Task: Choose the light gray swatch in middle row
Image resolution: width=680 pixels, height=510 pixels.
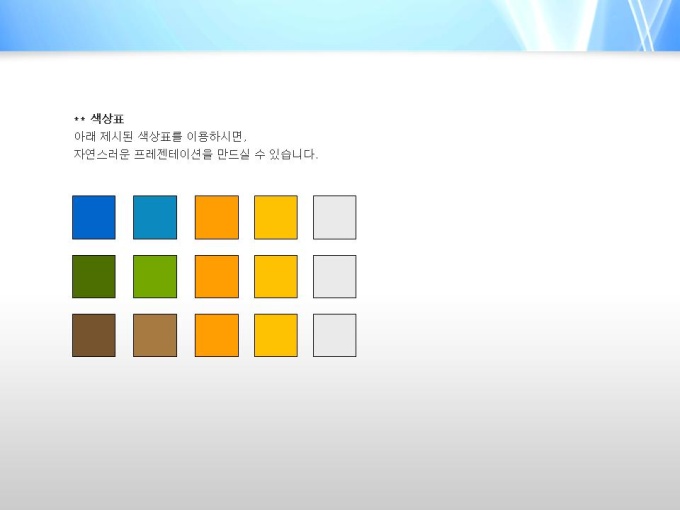Action: coord(335,277)
